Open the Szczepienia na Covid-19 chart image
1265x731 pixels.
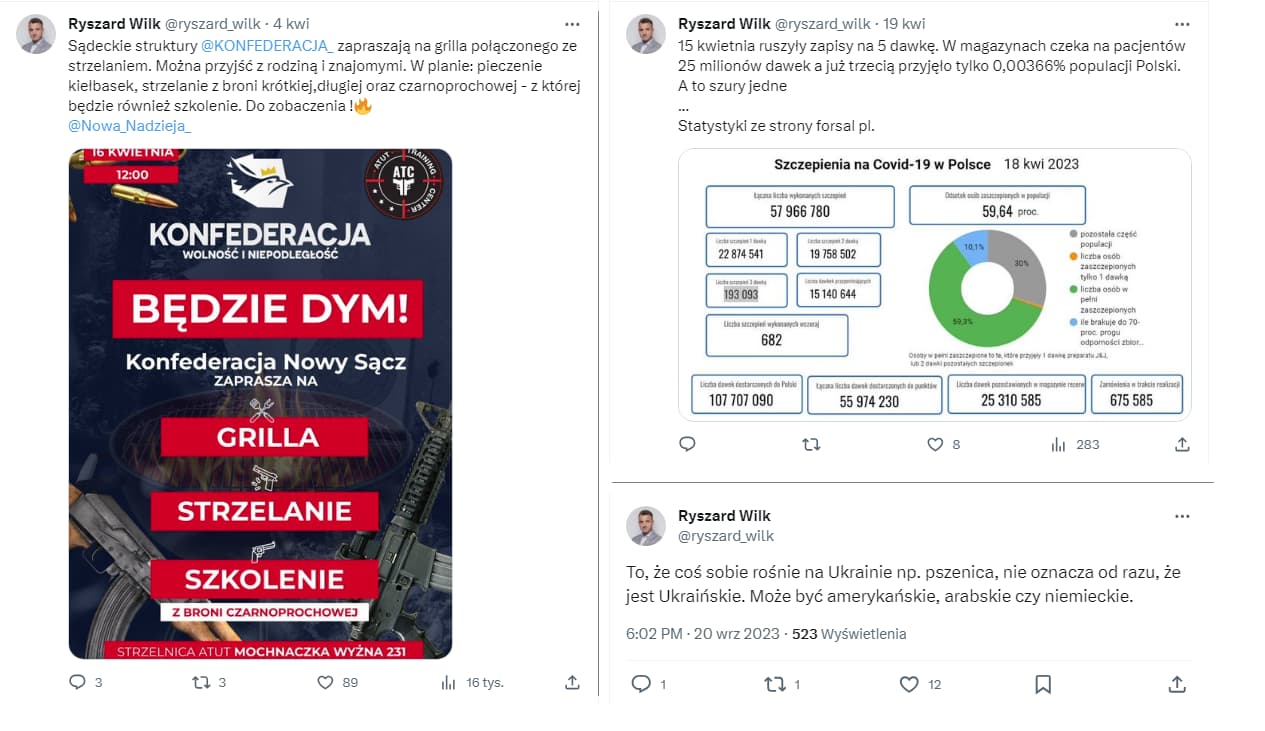point(935,285)
